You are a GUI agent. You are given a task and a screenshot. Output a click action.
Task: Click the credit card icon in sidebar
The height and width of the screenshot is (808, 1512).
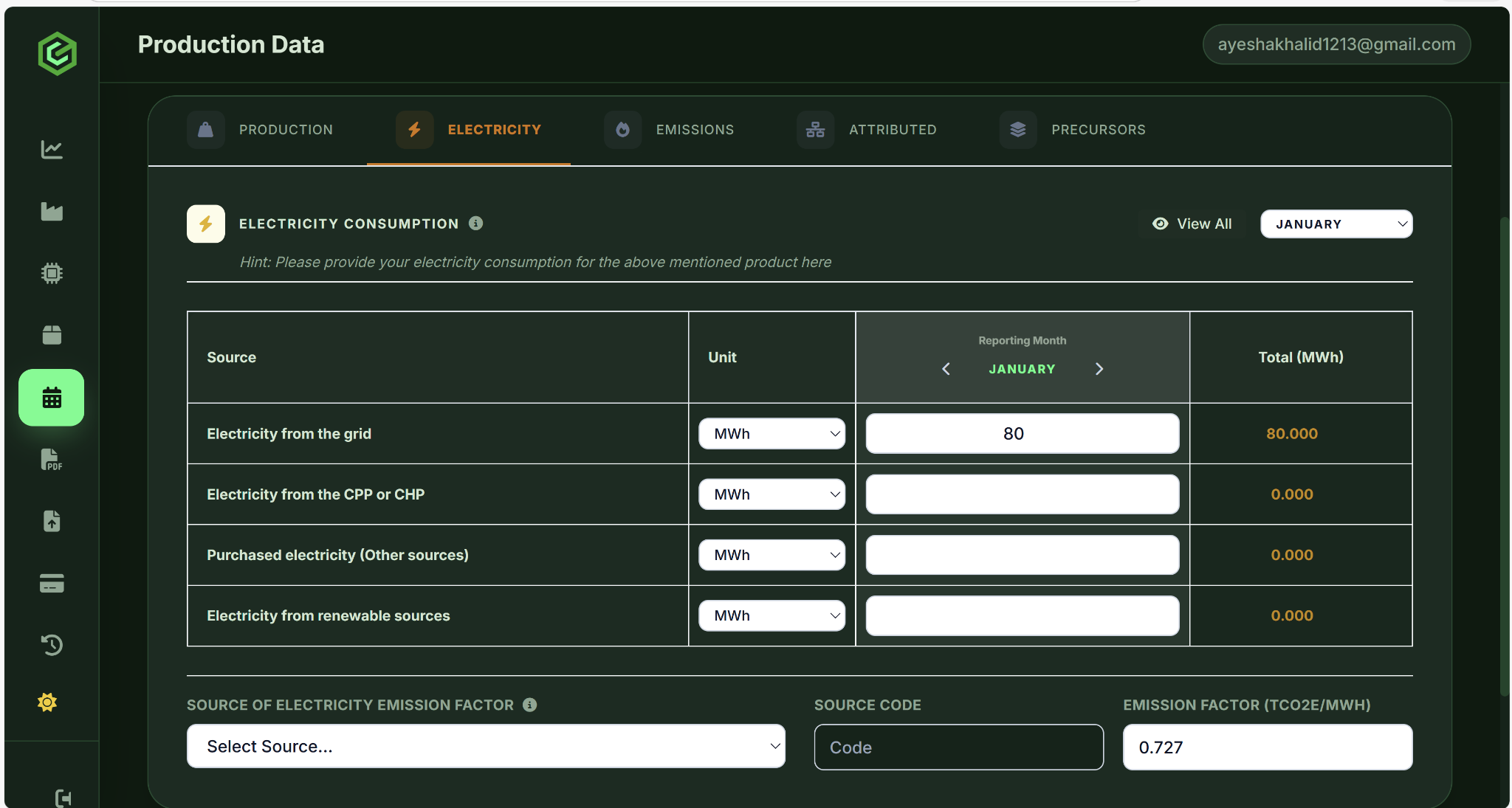click(x=52, y=584)
